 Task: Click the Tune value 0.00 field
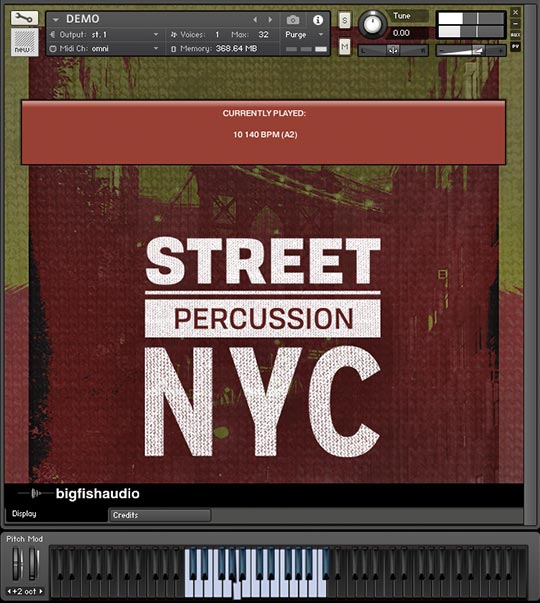pos(409,33)
